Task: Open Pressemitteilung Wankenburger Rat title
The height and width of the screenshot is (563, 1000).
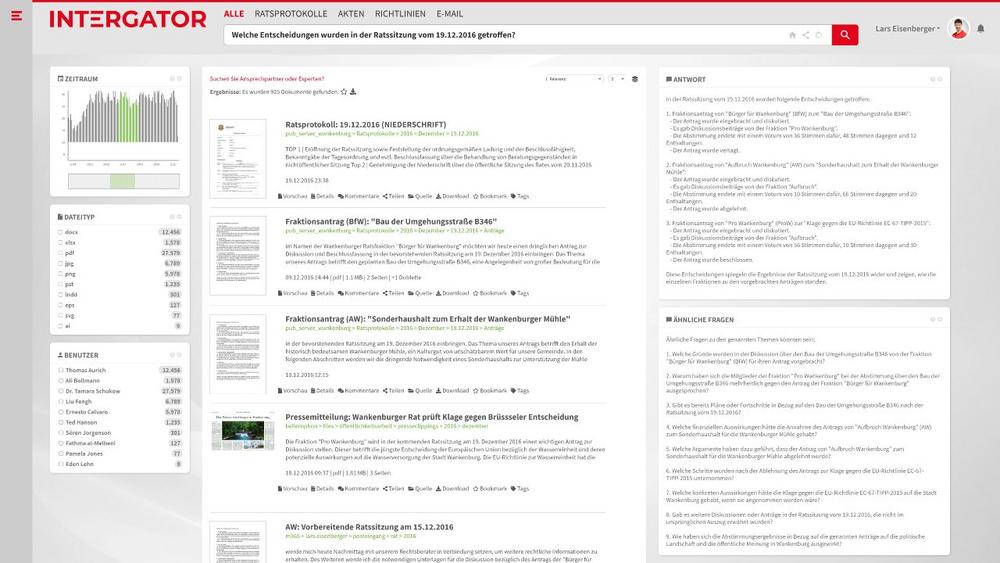Action: [x=432, y=417]
